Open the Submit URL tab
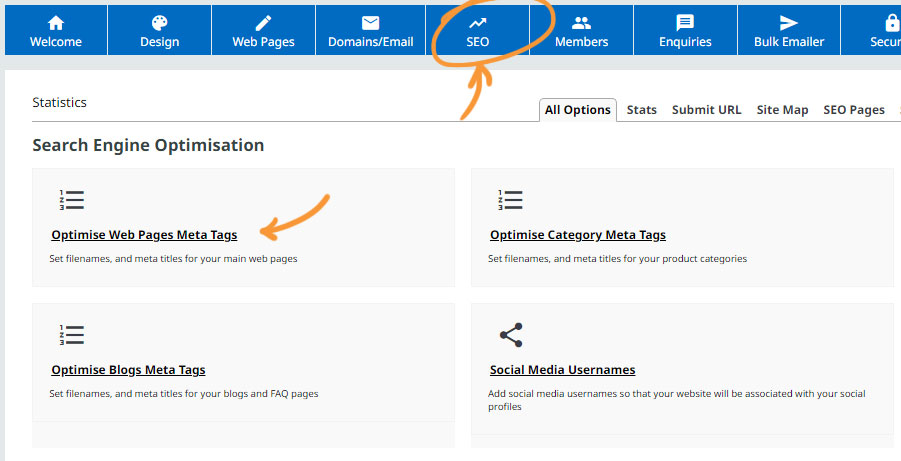 pos(706,110)
